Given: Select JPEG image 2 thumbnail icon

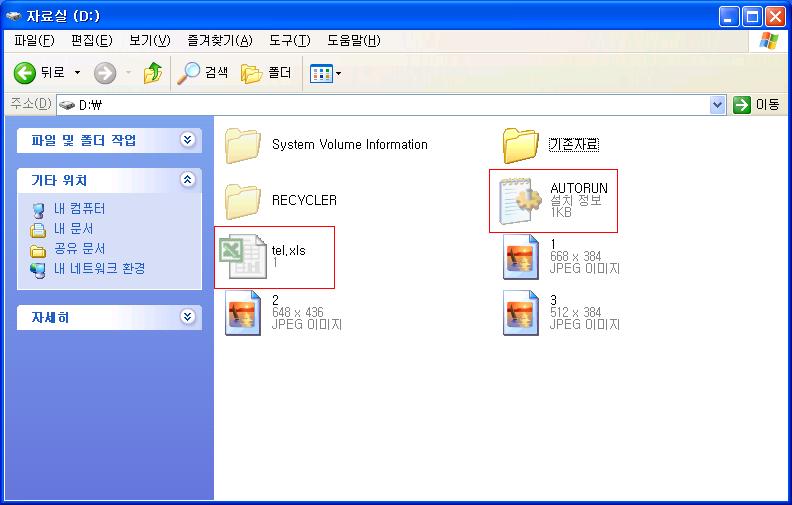Looking at the screenshot, I should point(243,313).
